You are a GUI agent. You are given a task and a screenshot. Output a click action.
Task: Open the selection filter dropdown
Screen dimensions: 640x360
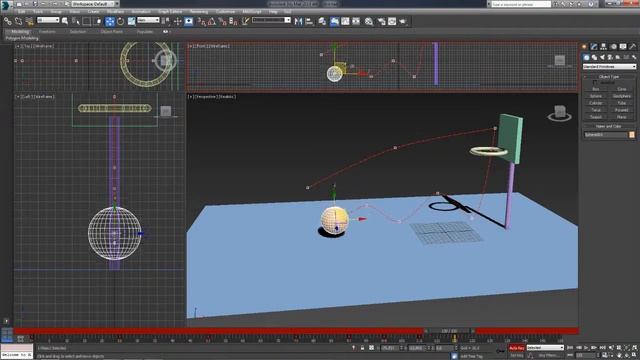48,20
